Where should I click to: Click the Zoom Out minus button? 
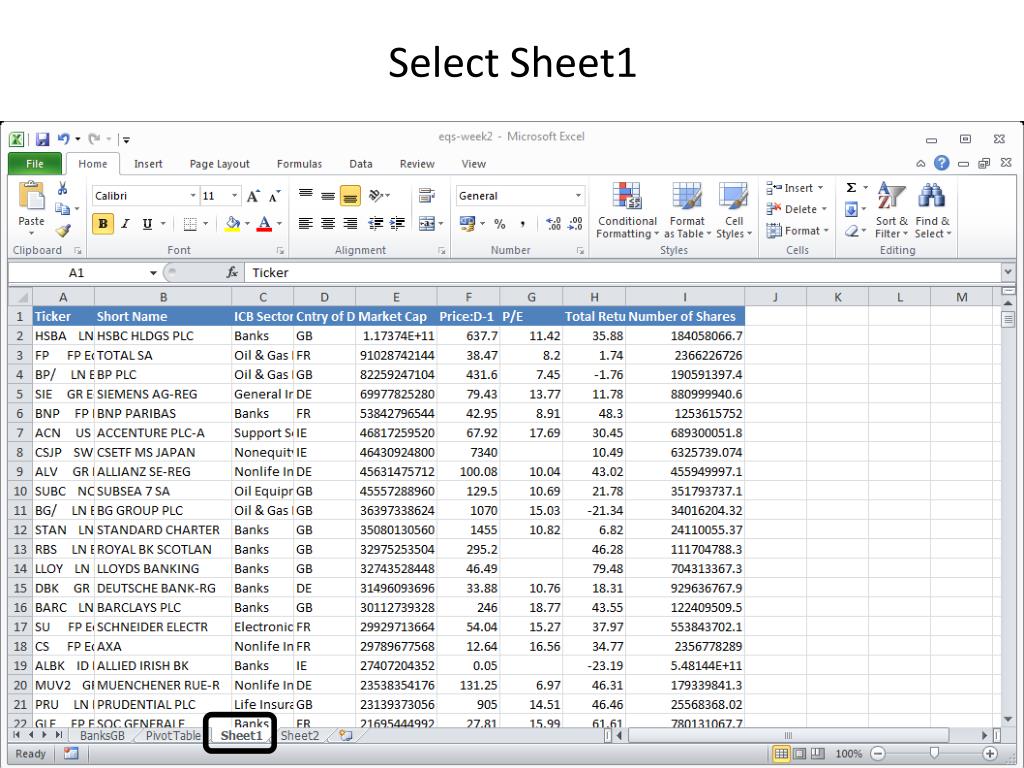(878, 754)
